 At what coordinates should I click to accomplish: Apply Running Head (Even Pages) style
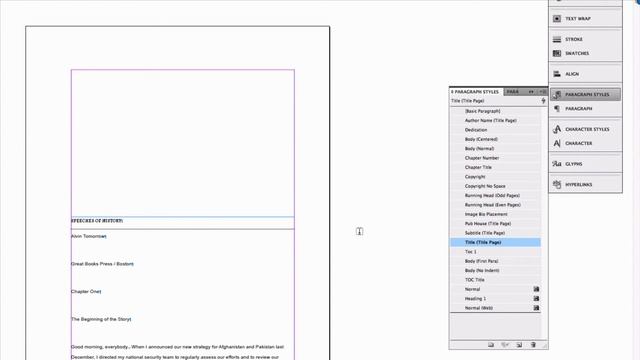(x=496, y=205)
